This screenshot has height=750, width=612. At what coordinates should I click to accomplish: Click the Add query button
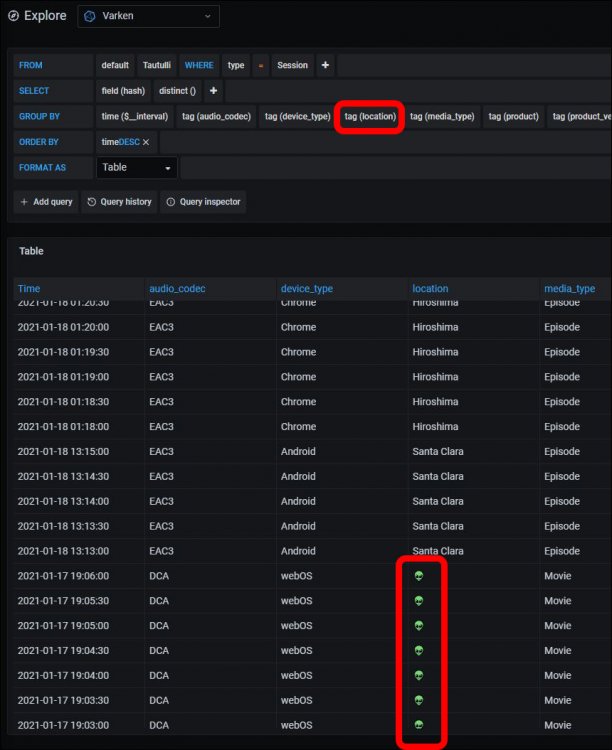(x=46, y=202)
